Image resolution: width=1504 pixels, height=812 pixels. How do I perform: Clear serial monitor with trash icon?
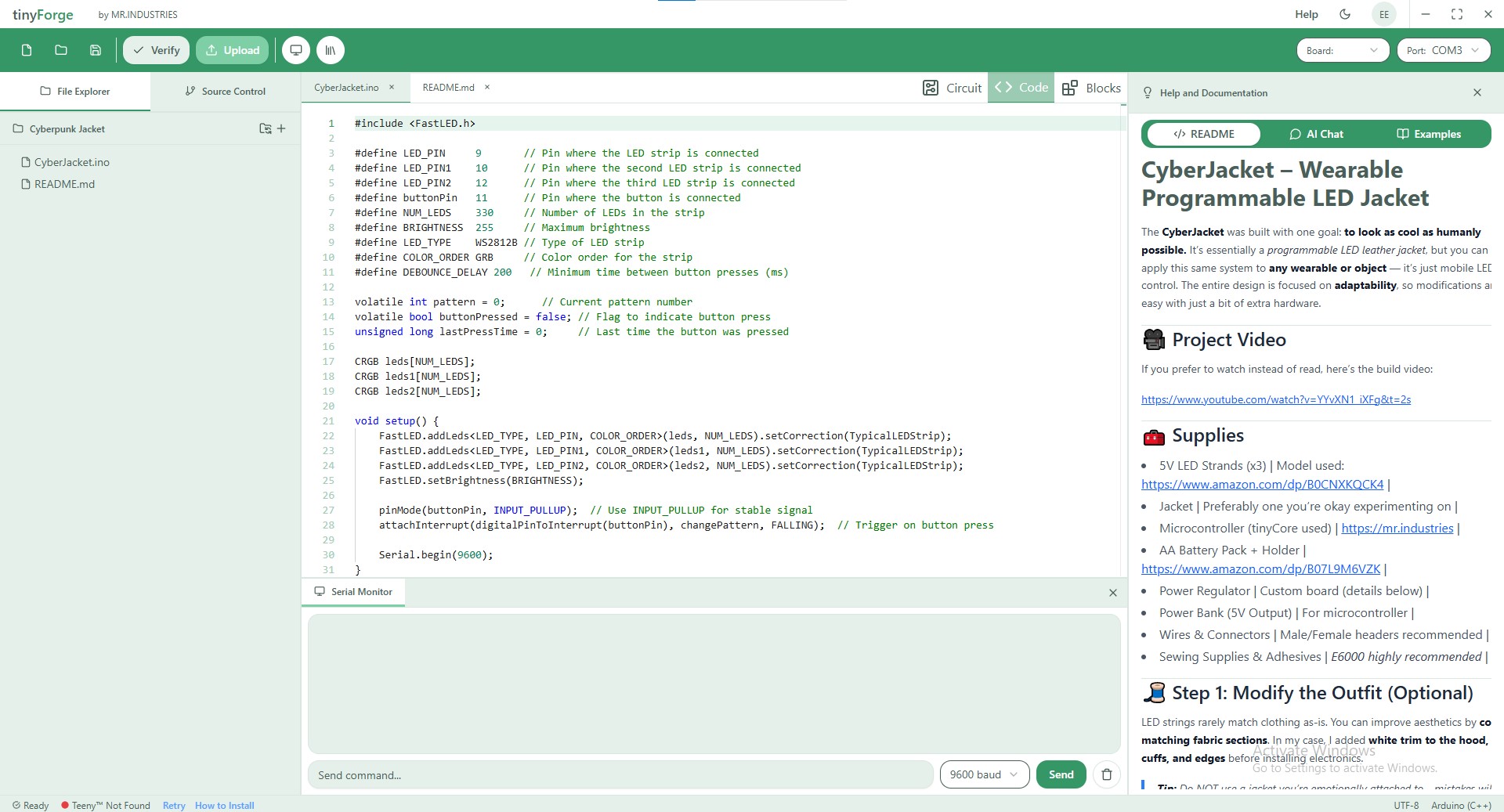click(1106, 774)
